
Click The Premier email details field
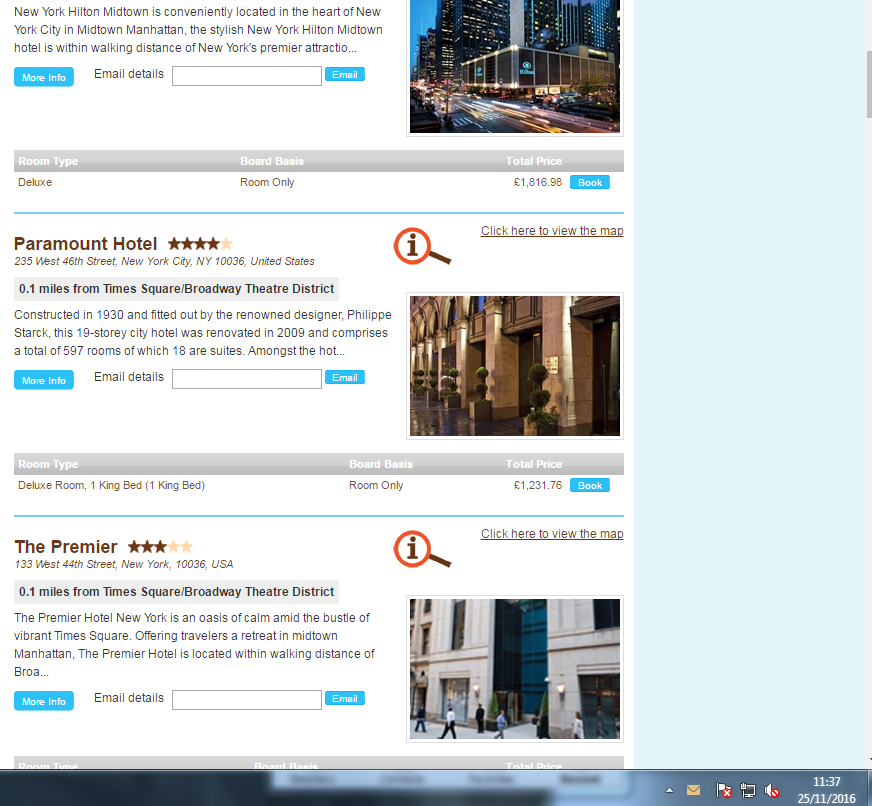[x=247, y=700]
